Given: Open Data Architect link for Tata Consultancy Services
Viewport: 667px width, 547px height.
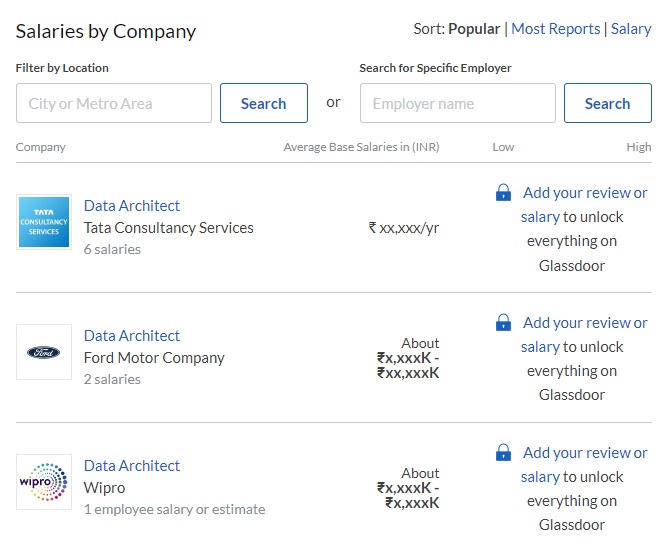Looking at the screenshot, I should tap(132, 206).
